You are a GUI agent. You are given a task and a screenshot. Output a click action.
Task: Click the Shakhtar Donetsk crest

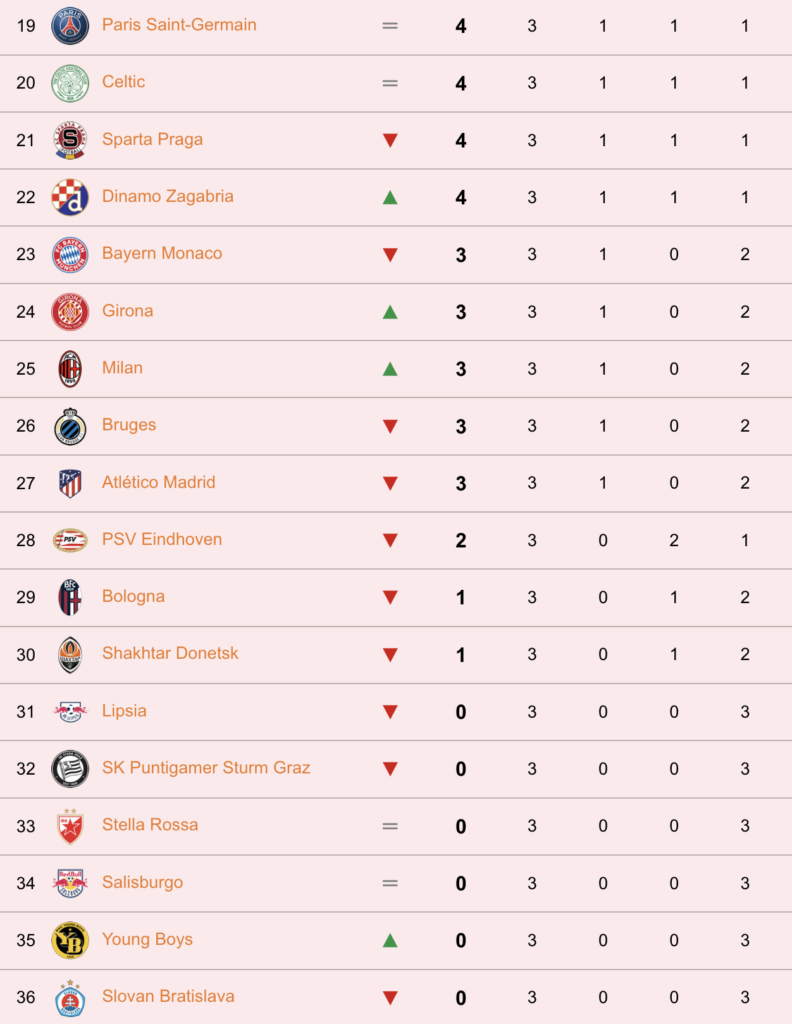[70, 654]
